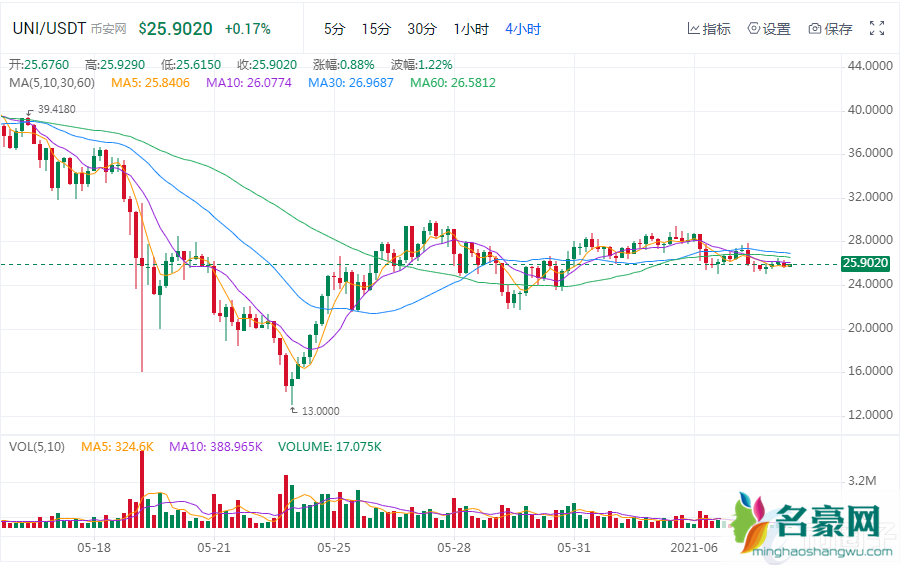Click the 05-21 date axis label

point(214,548)
